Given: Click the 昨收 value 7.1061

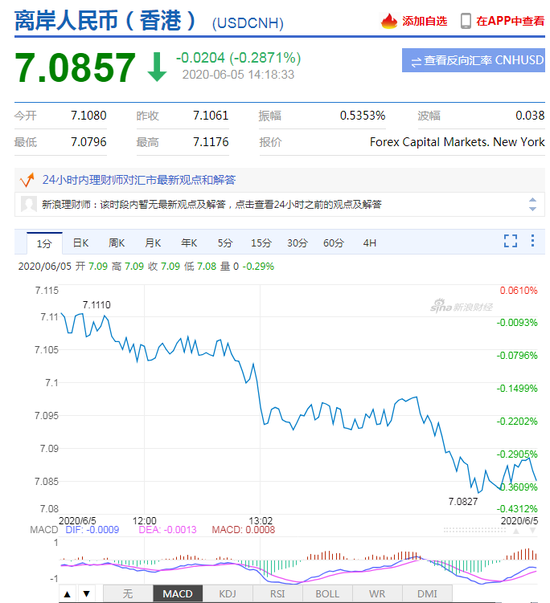Looking at the screenshot, I should [x=211, y=115].
